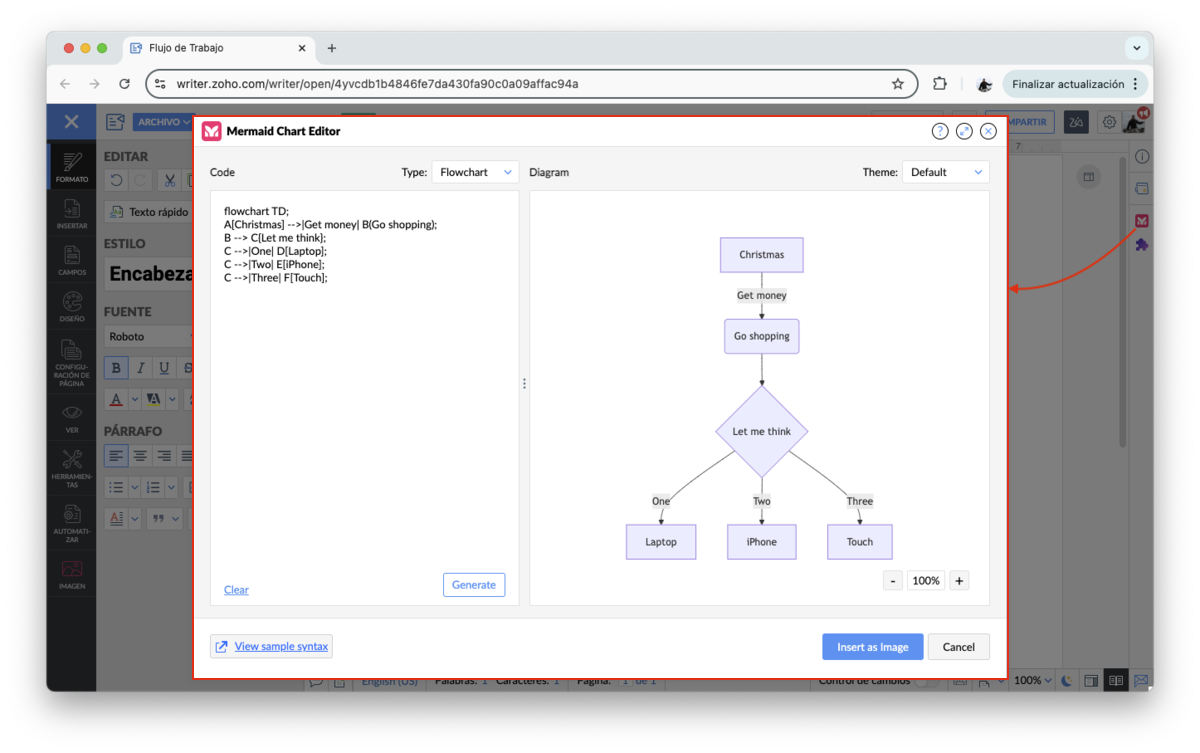Open the Diseño panel in left sidebar
Viewport: 1200px width, 753px height.
pyautogui.click(x=72, y=306)
